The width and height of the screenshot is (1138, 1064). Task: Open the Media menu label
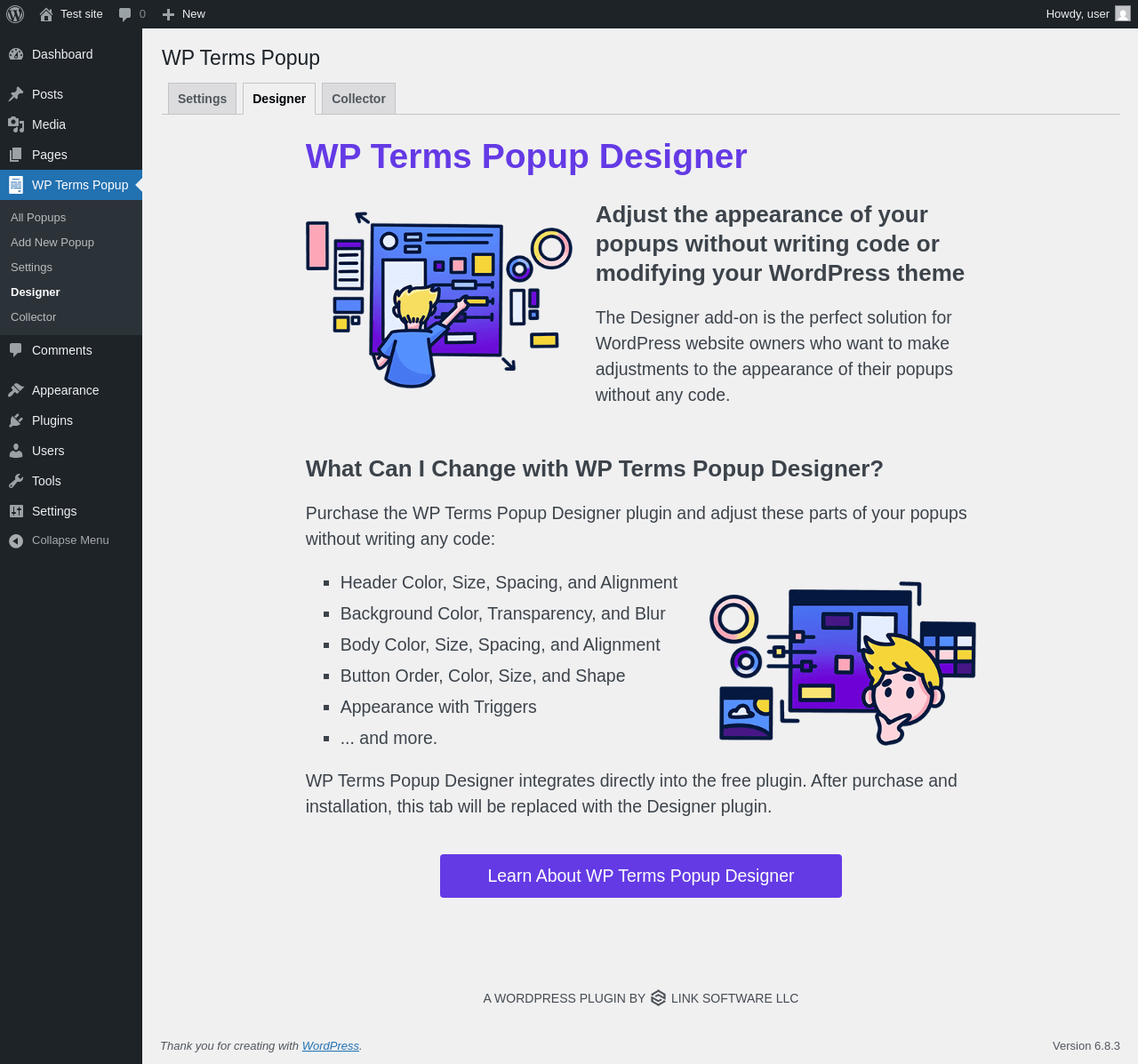coord(49,124)
